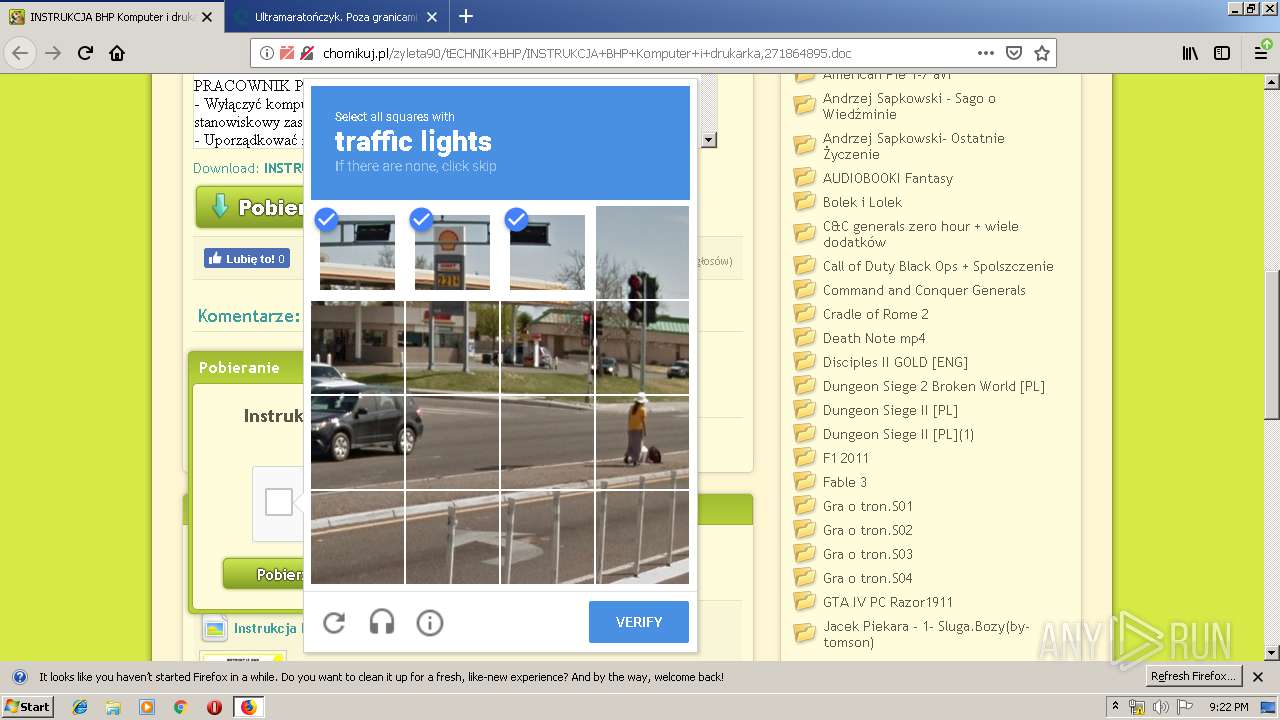Click Windows Media Player taskbar icon
1280x720 pixels.
pyautogui.click(x=147, y=707)
